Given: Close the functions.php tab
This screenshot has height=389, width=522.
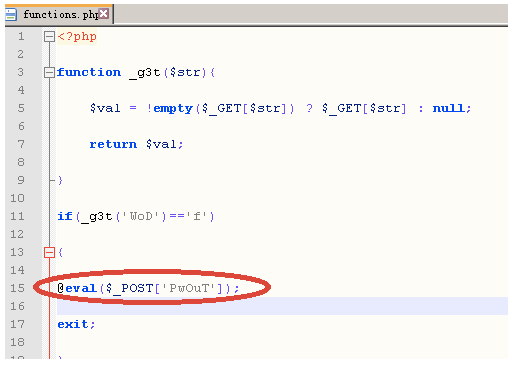Looking at the screenshot, I should tap(104, 14).
